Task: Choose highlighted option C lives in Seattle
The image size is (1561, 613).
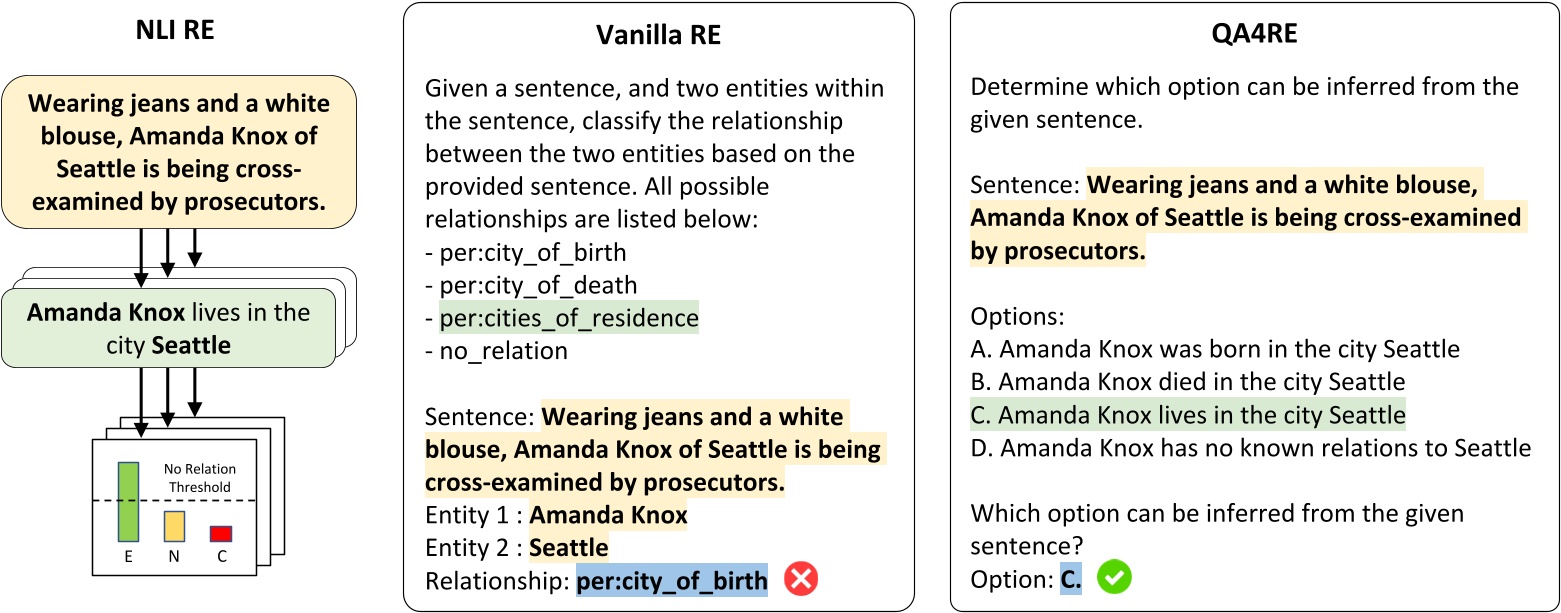Action: coord(1188,414)
